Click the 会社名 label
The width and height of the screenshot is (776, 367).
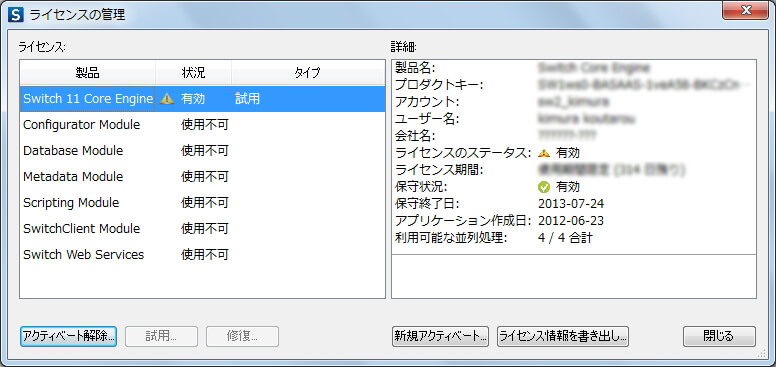pyautogui.click(x=415, y=136)
